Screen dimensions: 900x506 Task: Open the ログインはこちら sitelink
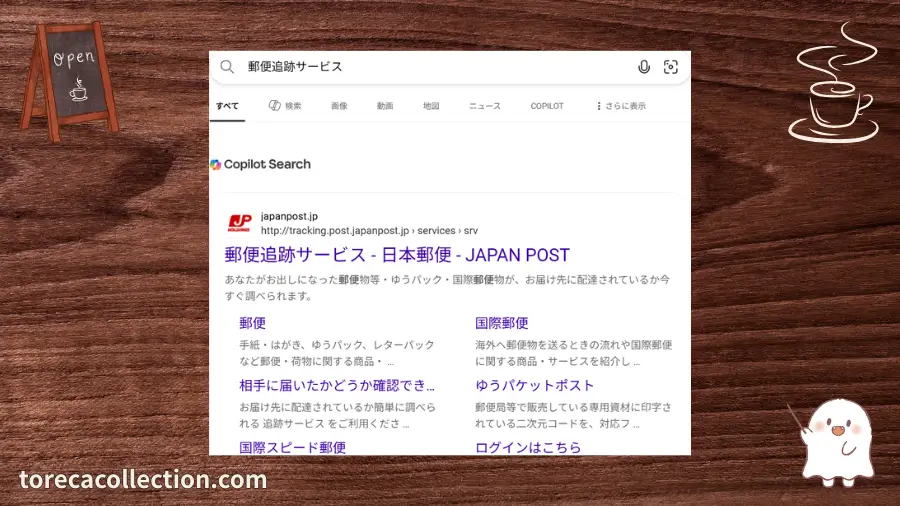pos(528,447)
